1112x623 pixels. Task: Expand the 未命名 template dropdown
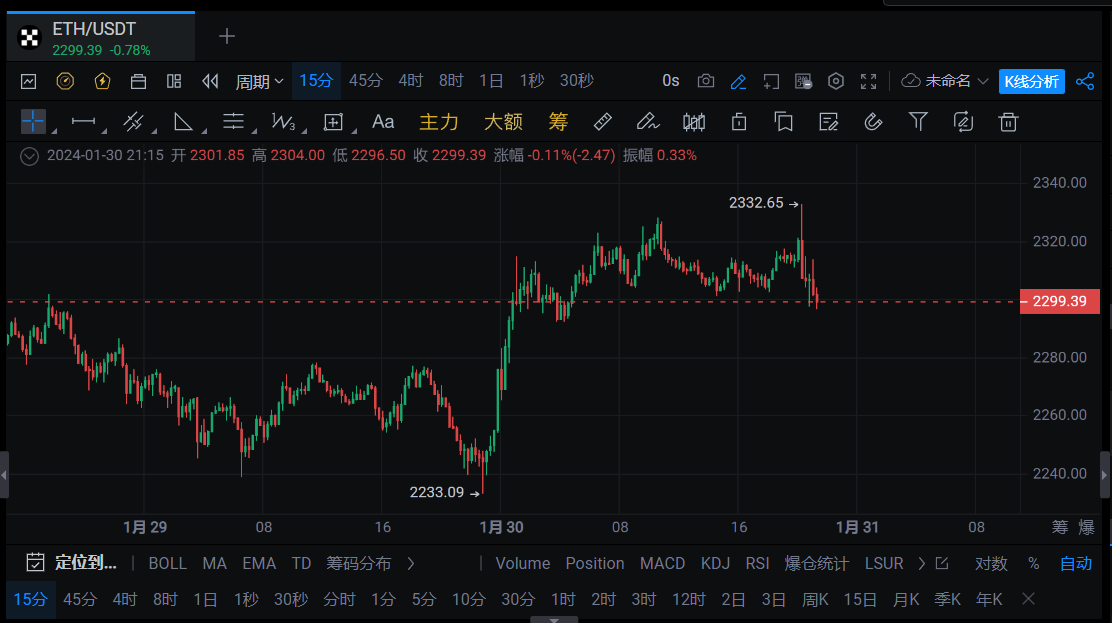[946, 81]
